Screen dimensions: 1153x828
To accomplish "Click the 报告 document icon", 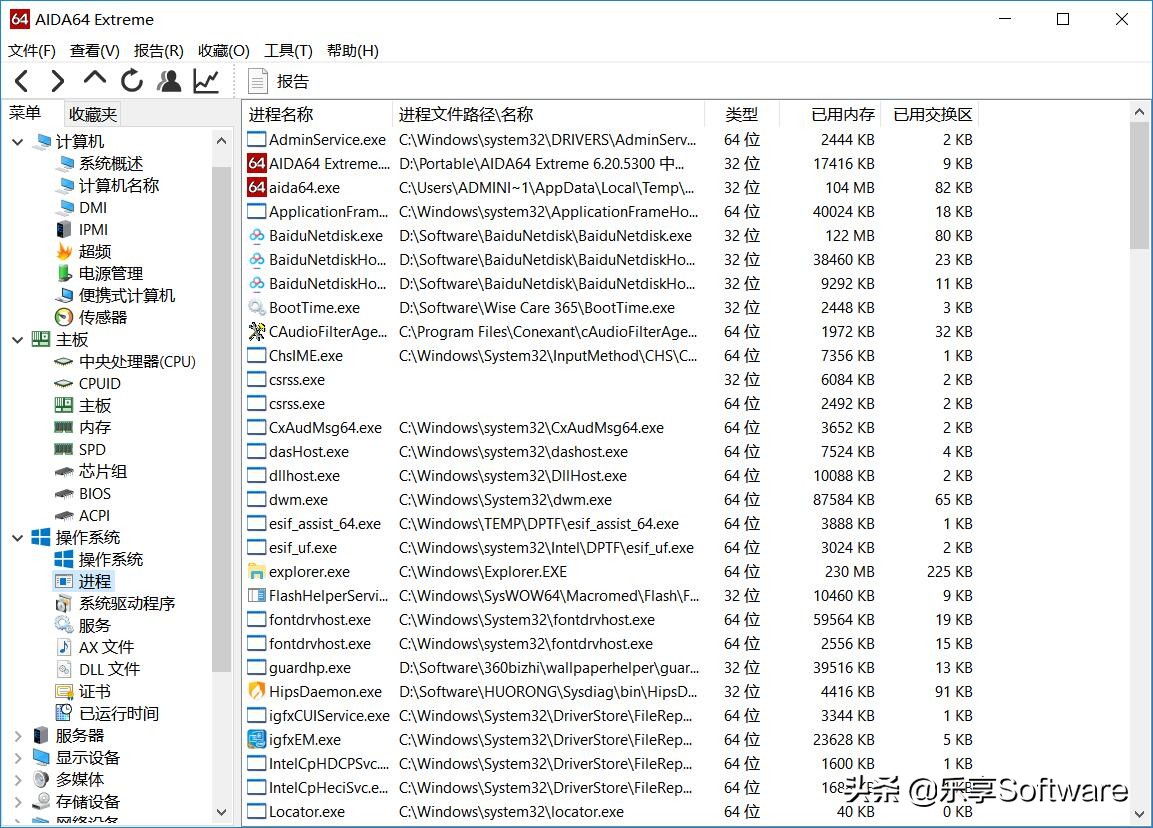I will pyautogui.click(x=257, y=82).
